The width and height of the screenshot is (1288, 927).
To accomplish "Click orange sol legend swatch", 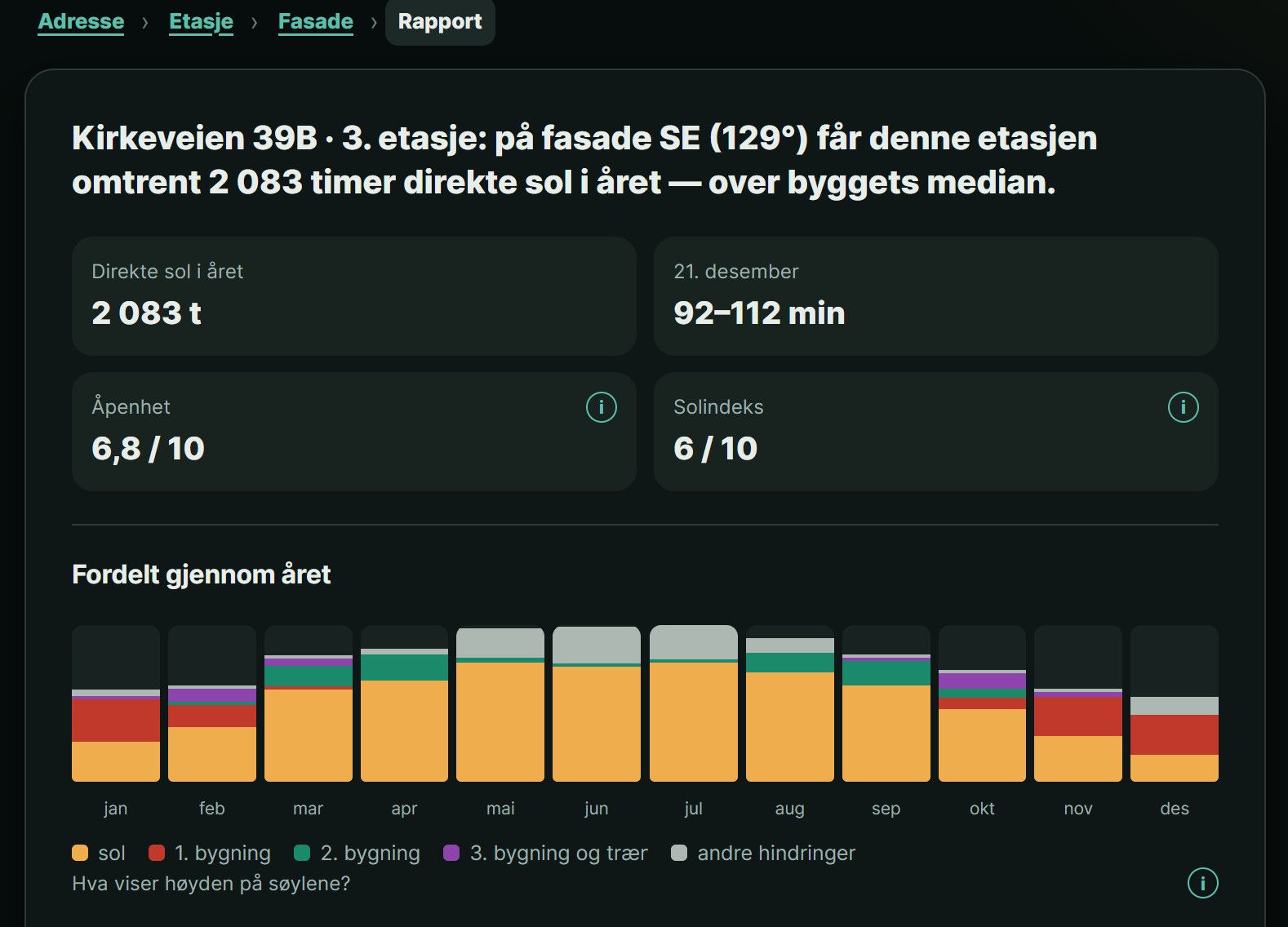I will point(80,853).
